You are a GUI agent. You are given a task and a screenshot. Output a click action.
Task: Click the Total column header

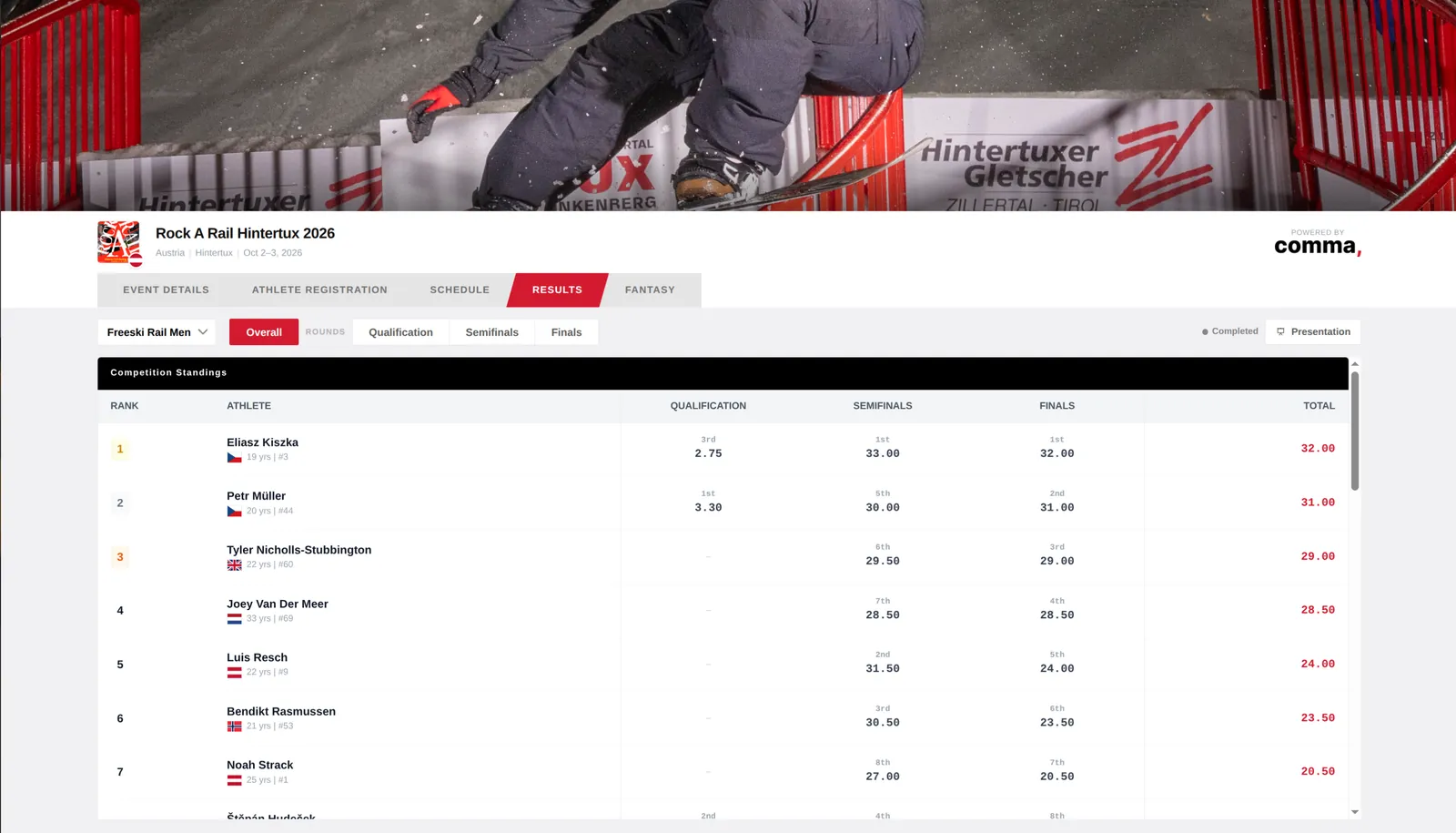point(1319,406)
